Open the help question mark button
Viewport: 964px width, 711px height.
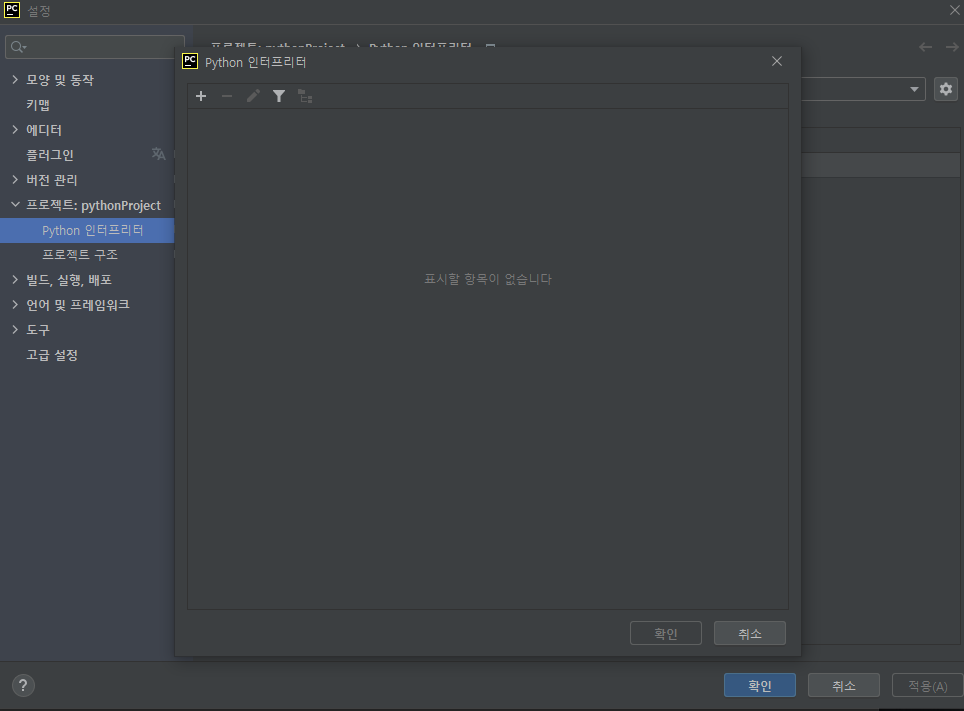(23, 685)
